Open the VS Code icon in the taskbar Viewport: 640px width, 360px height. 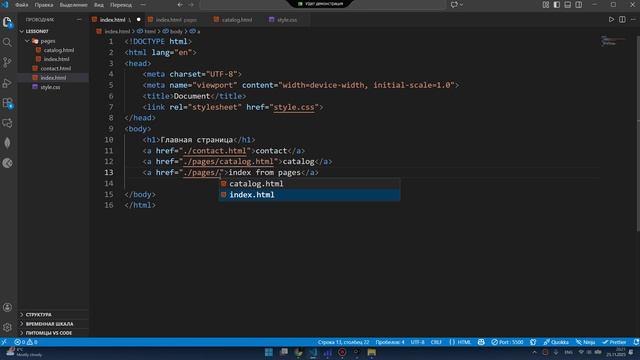click(313, 352)
